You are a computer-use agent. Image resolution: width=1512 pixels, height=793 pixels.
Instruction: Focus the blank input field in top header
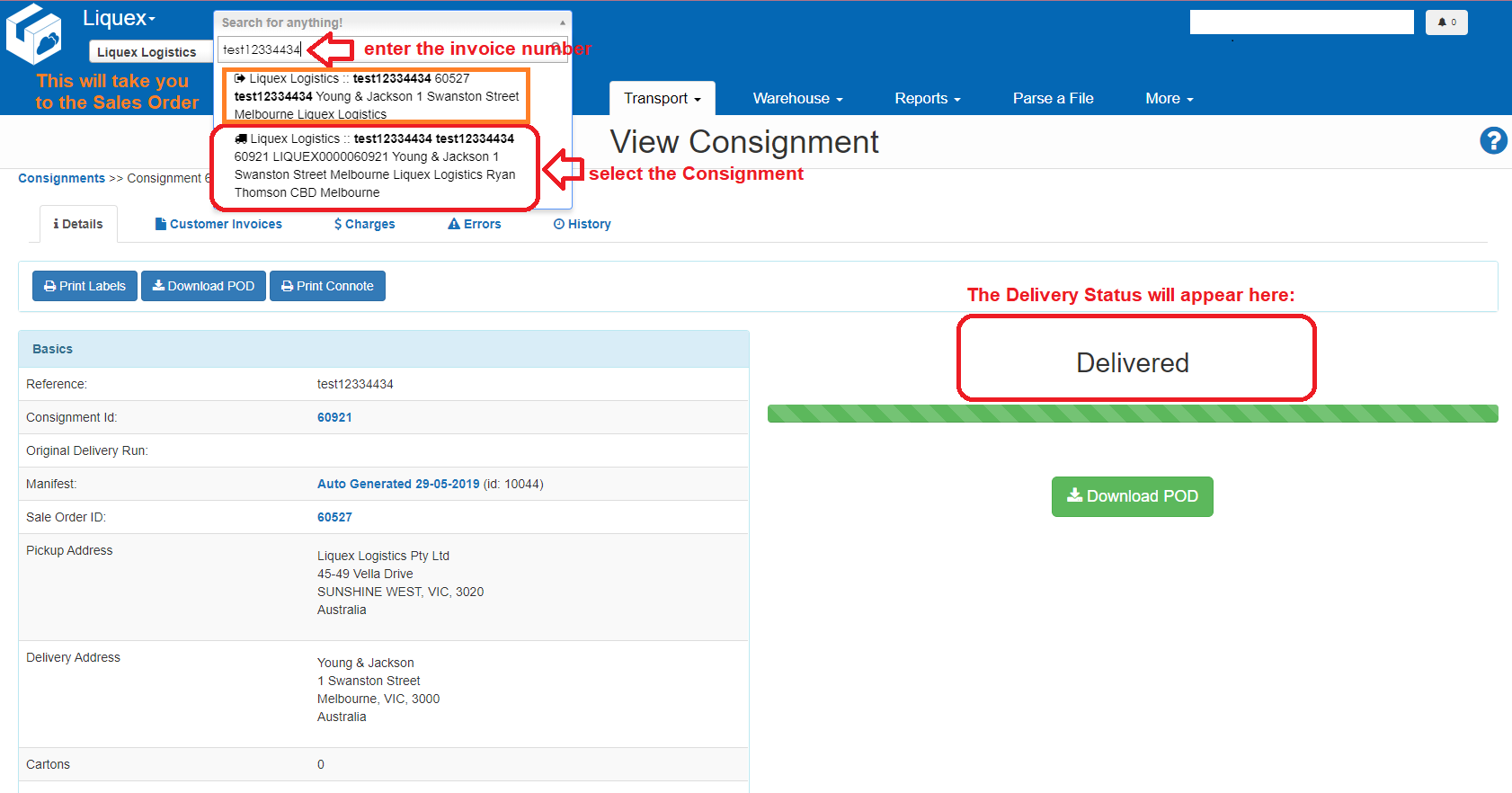[1302, 22]
